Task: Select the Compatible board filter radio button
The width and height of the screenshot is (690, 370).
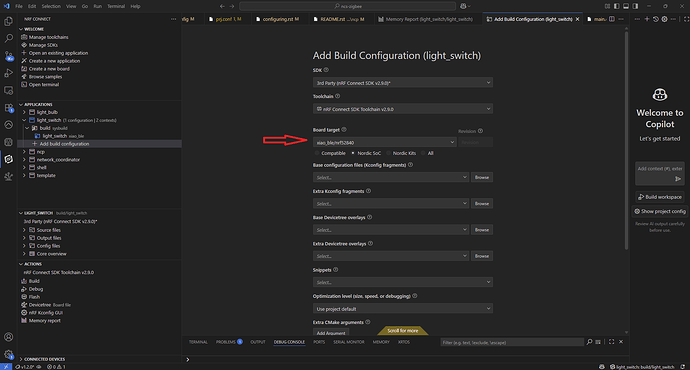Action: coord(317,153)
